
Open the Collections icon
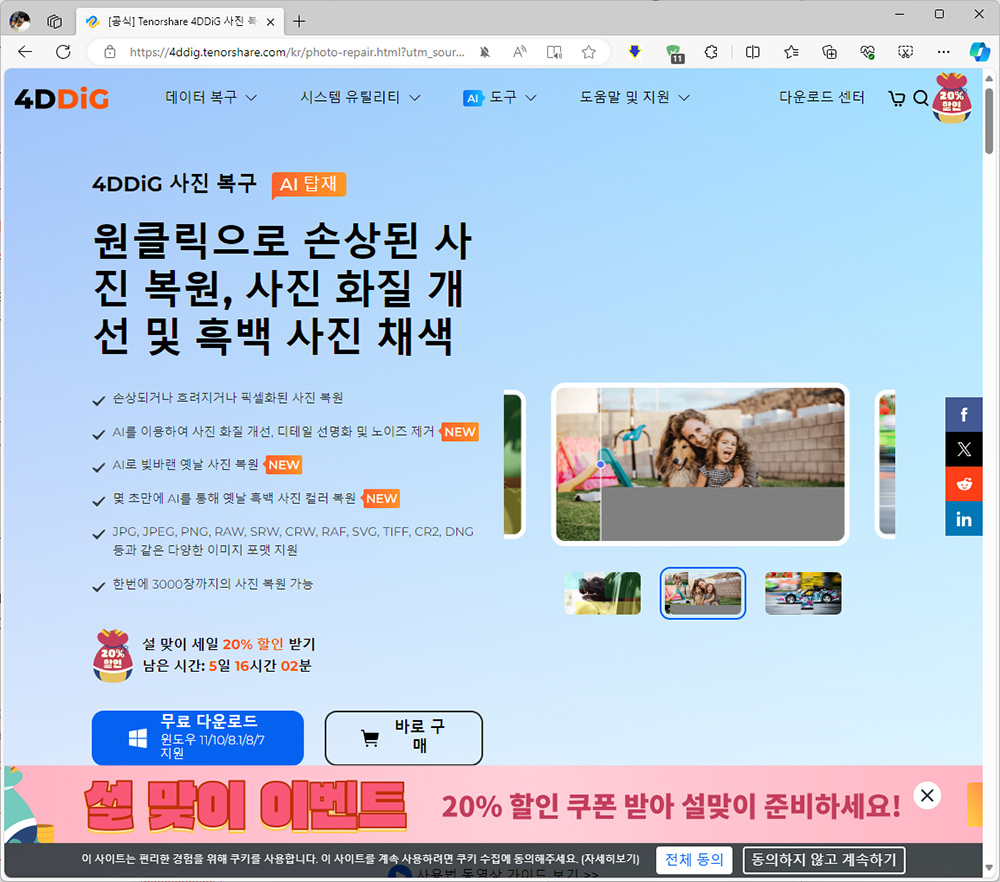829,52
